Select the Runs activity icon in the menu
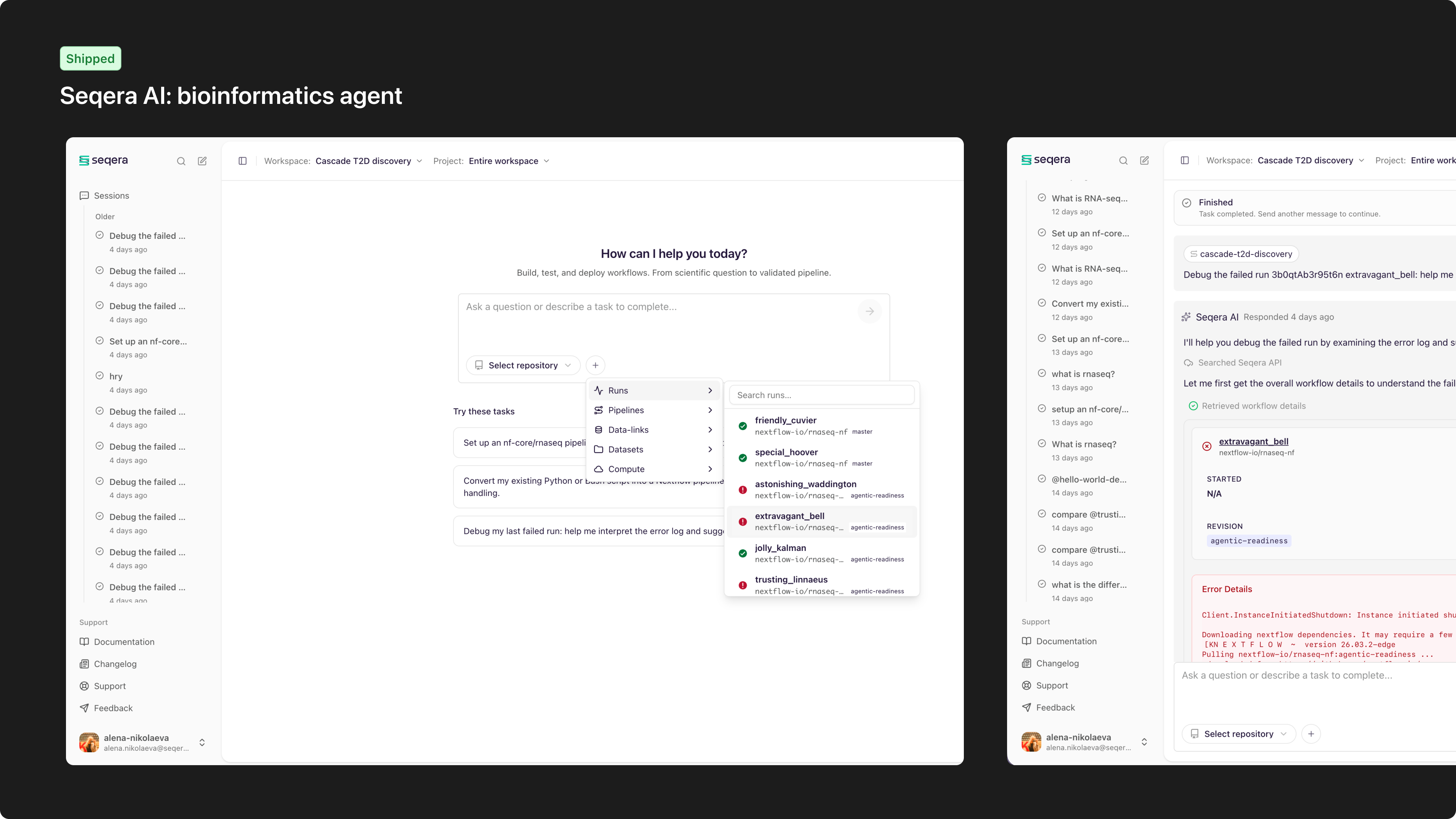The width and height of the screenshot is (1456, 819). point(599,390)
